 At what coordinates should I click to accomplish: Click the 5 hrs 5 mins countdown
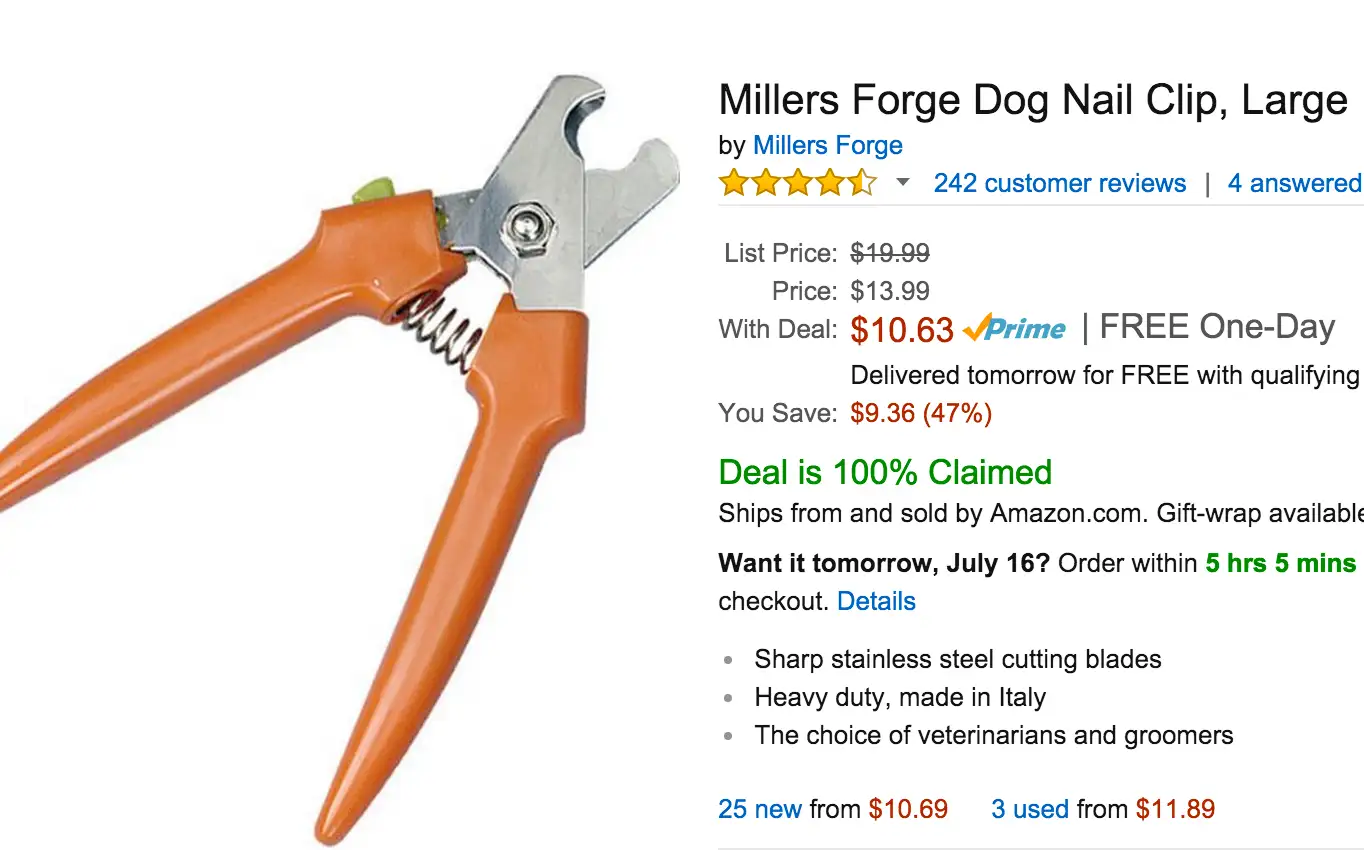[x=1280, y=563]
